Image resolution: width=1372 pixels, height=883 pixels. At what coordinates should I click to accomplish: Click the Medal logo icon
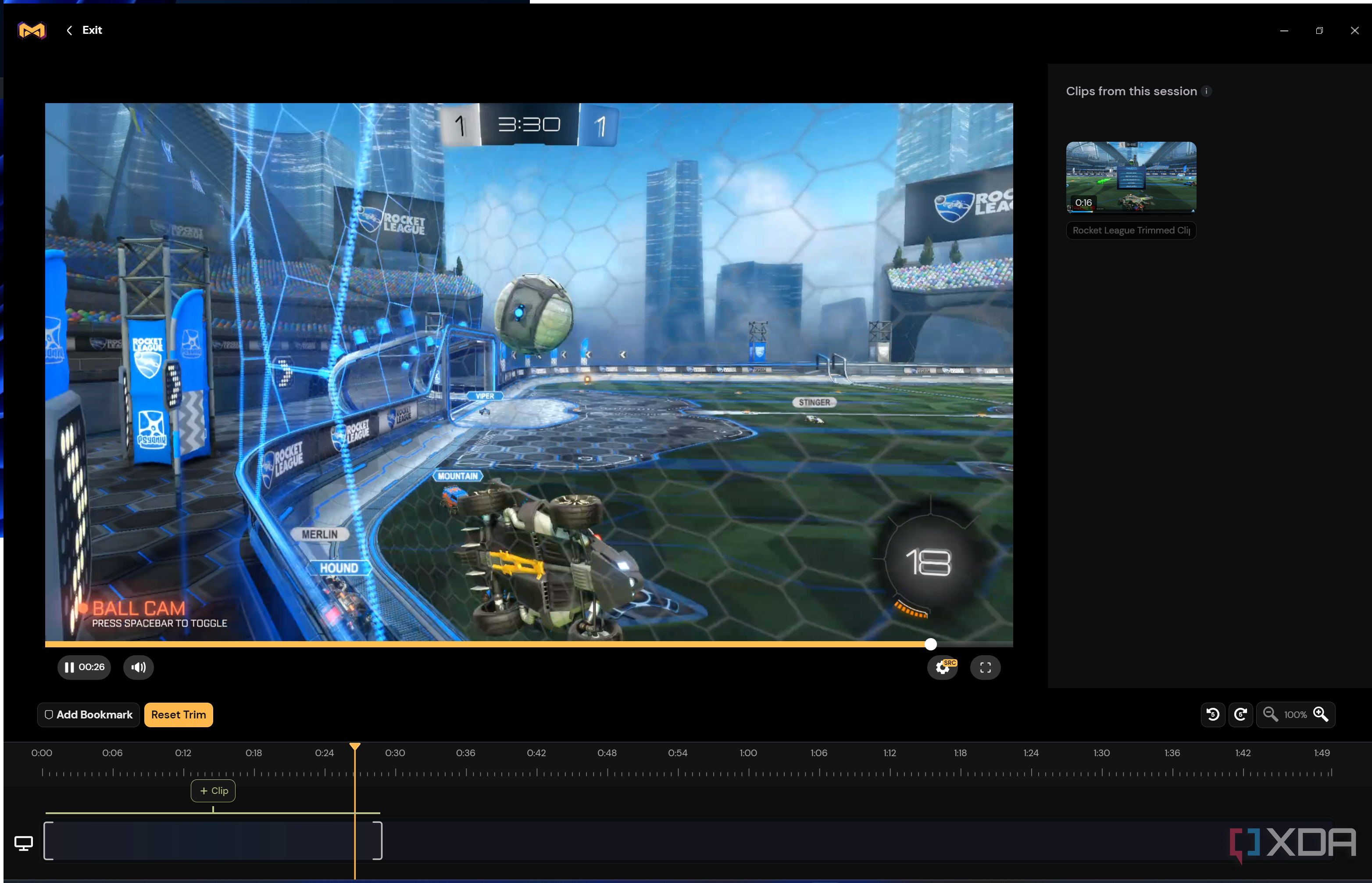32,30
